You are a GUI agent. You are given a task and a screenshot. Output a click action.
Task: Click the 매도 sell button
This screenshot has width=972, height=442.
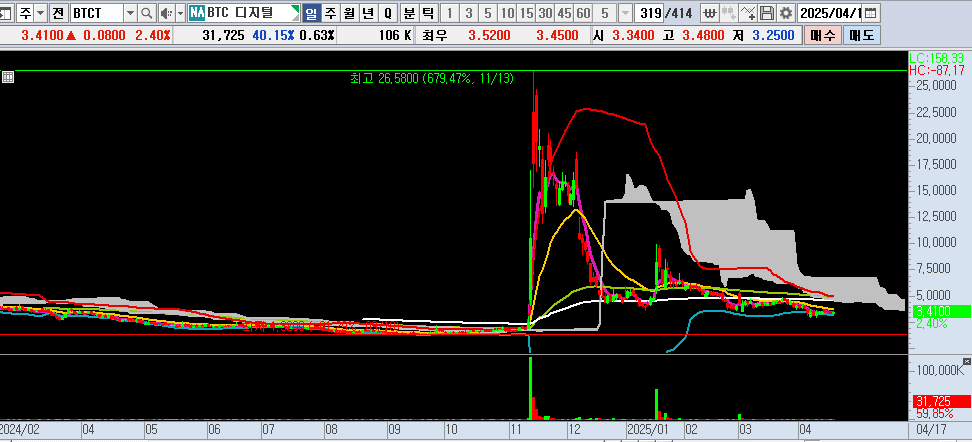click(x=862, y=35)
